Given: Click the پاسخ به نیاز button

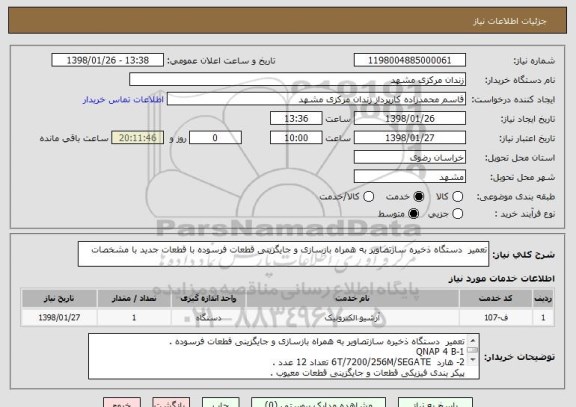Looking at the screenshot, I should [435, 403].
